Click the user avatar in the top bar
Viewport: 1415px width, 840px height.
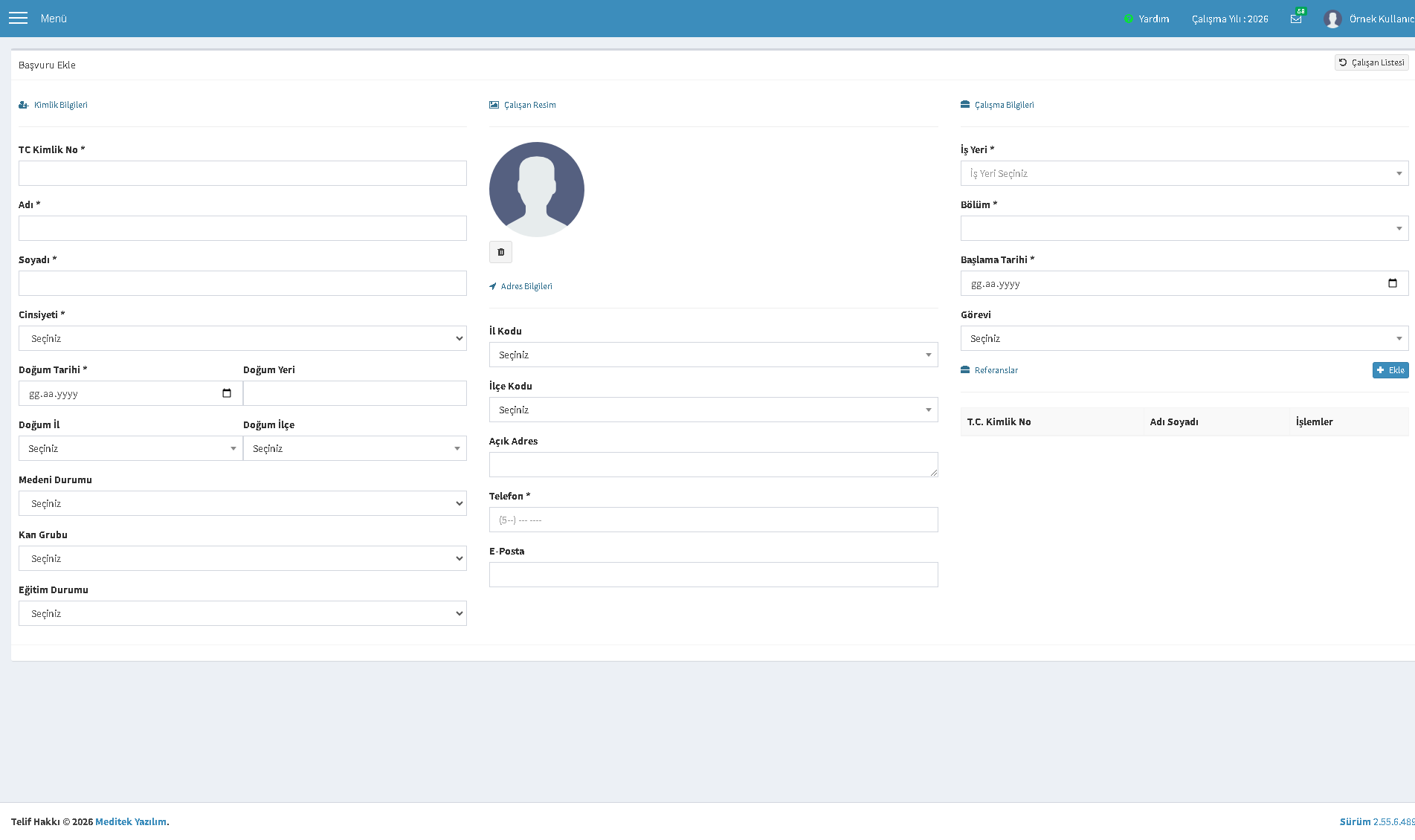point(1332,19)
